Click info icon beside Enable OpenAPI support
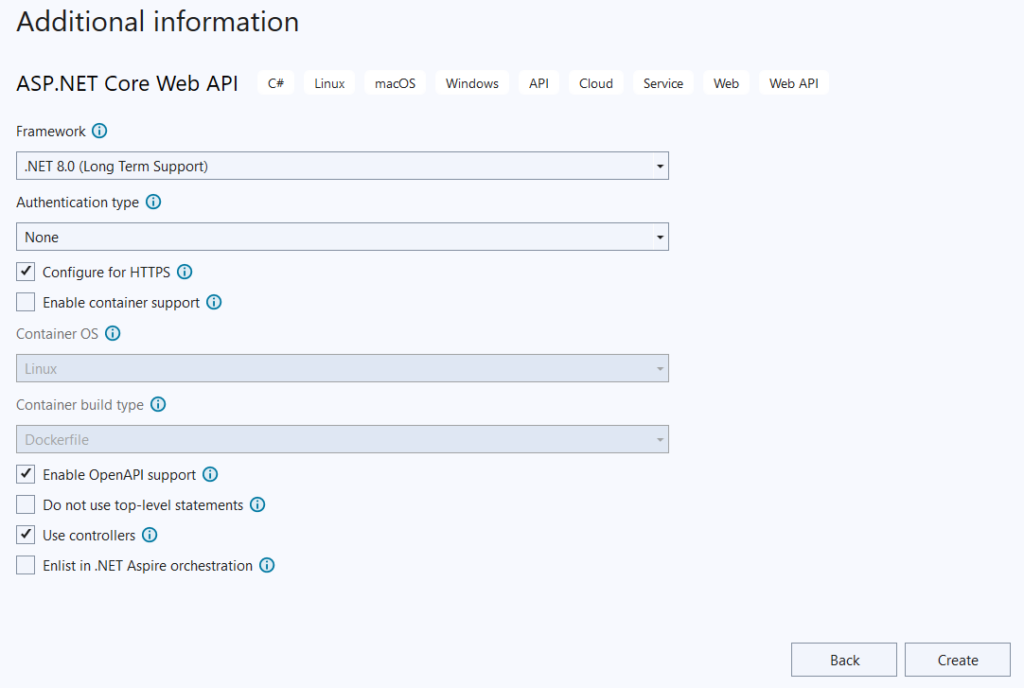Viewport: 1024px width, 688px height. click(210, 475)
